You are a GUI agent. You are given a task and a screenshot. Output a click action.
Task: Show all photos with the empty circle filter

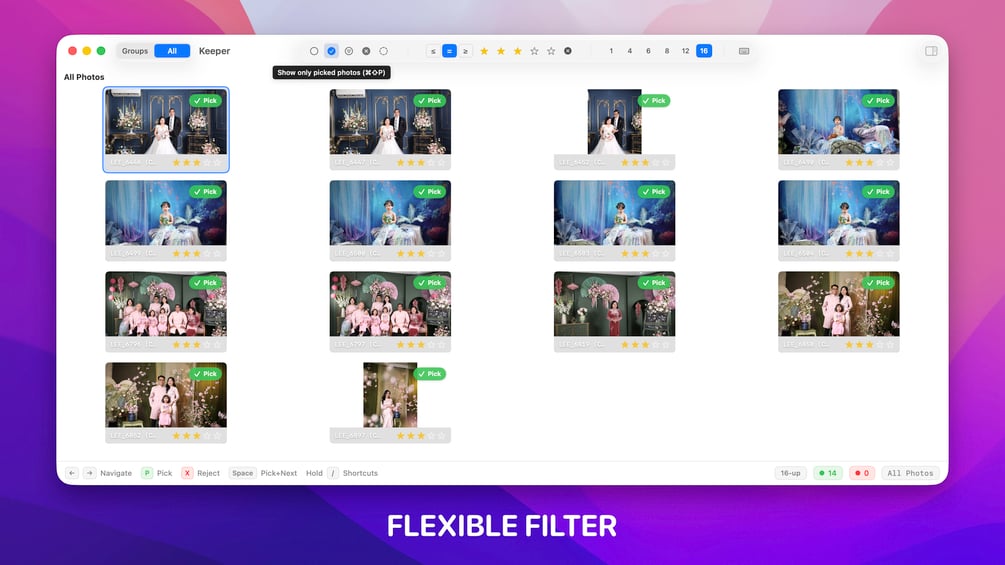[314, 51]
